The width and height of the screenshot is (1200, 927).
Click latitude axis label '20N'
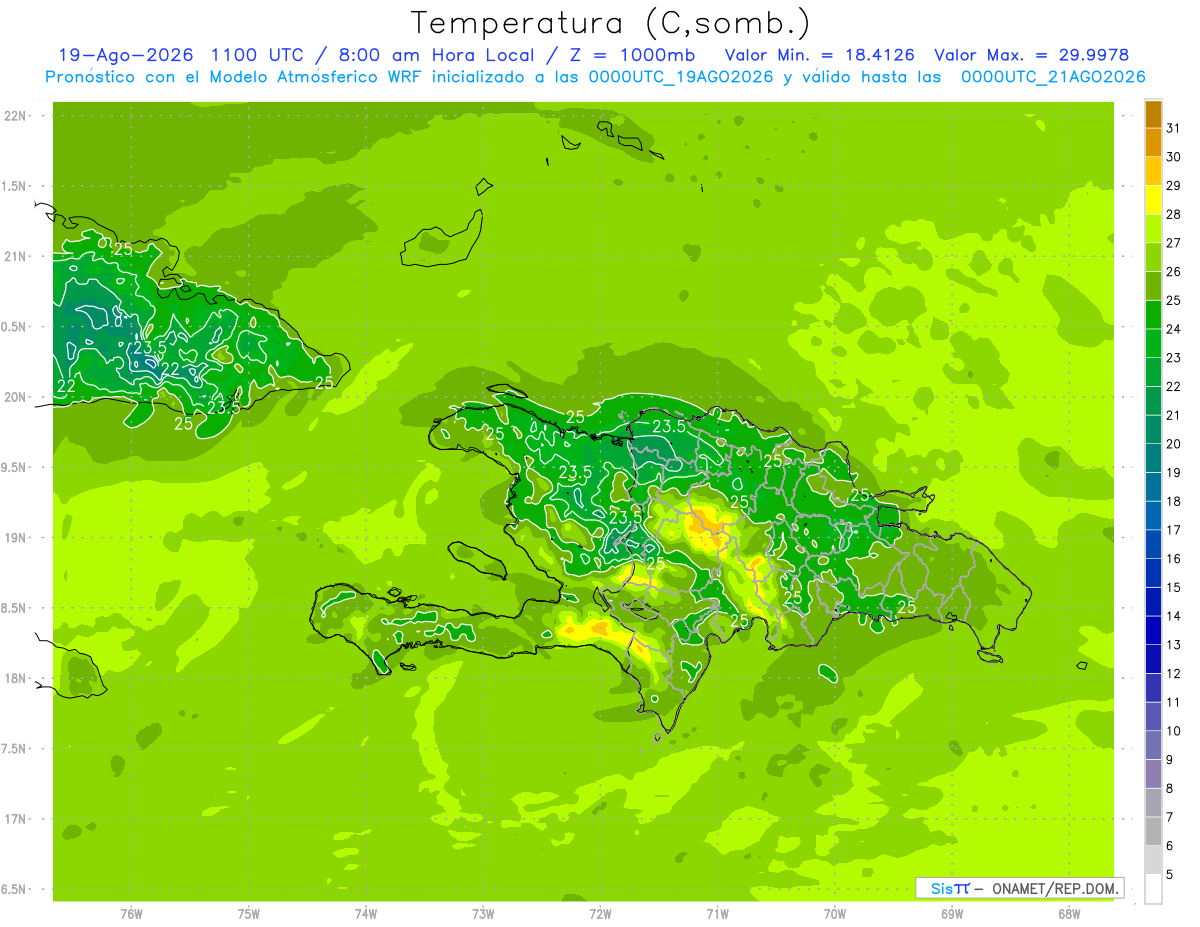click(x=16, y=397)
